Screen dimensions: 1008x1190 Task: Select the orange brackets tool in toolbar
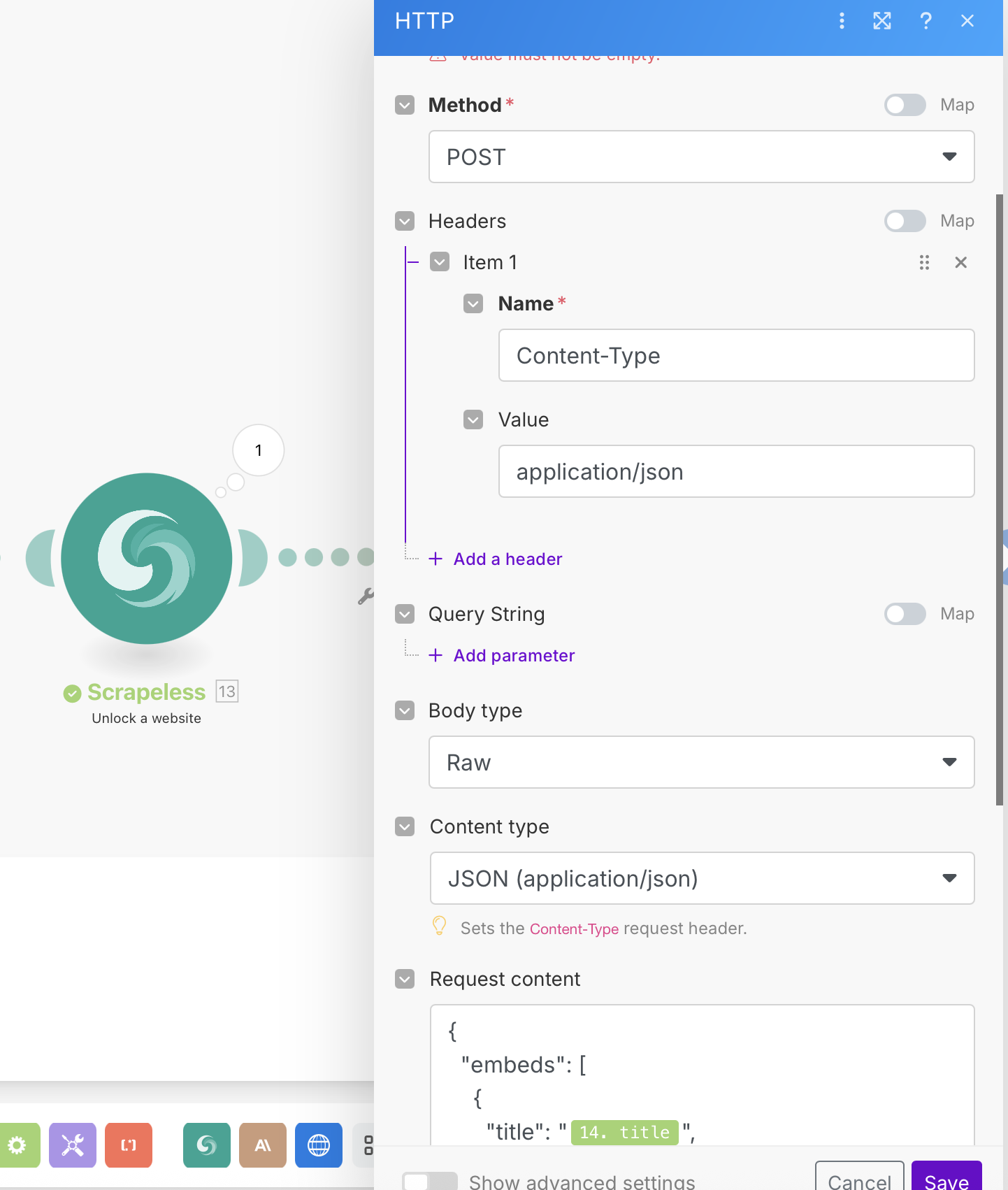[x=129, y=1145]
